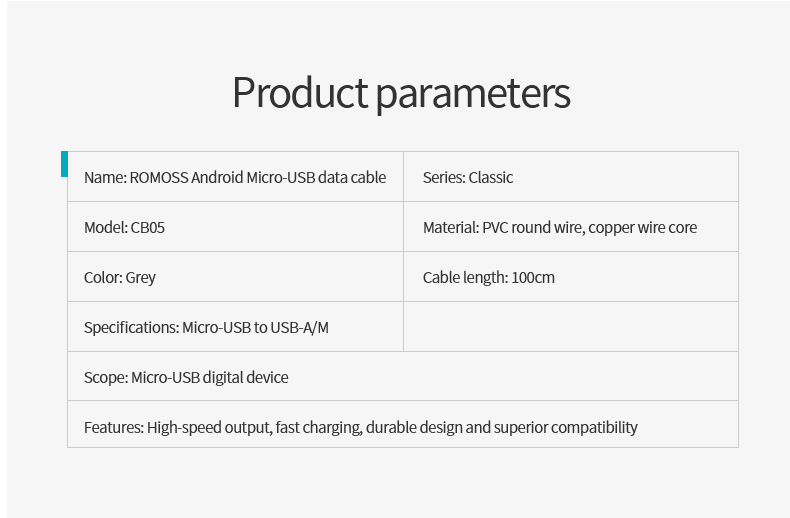
Task: Click the CB05 model number text
Action: click(x=148, y=228)
